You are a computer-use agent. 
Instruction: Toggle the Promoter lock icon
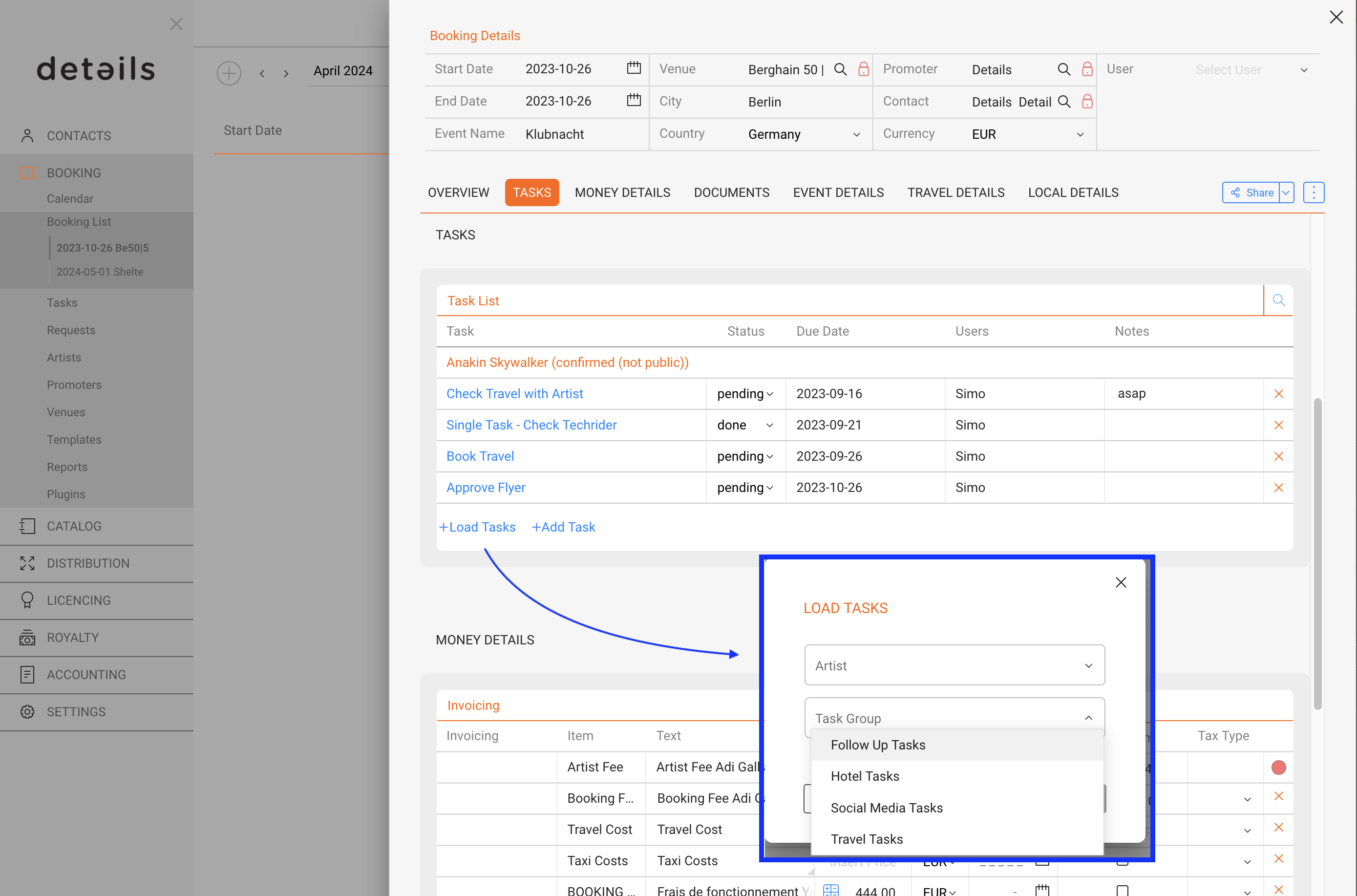[1087, 70]
